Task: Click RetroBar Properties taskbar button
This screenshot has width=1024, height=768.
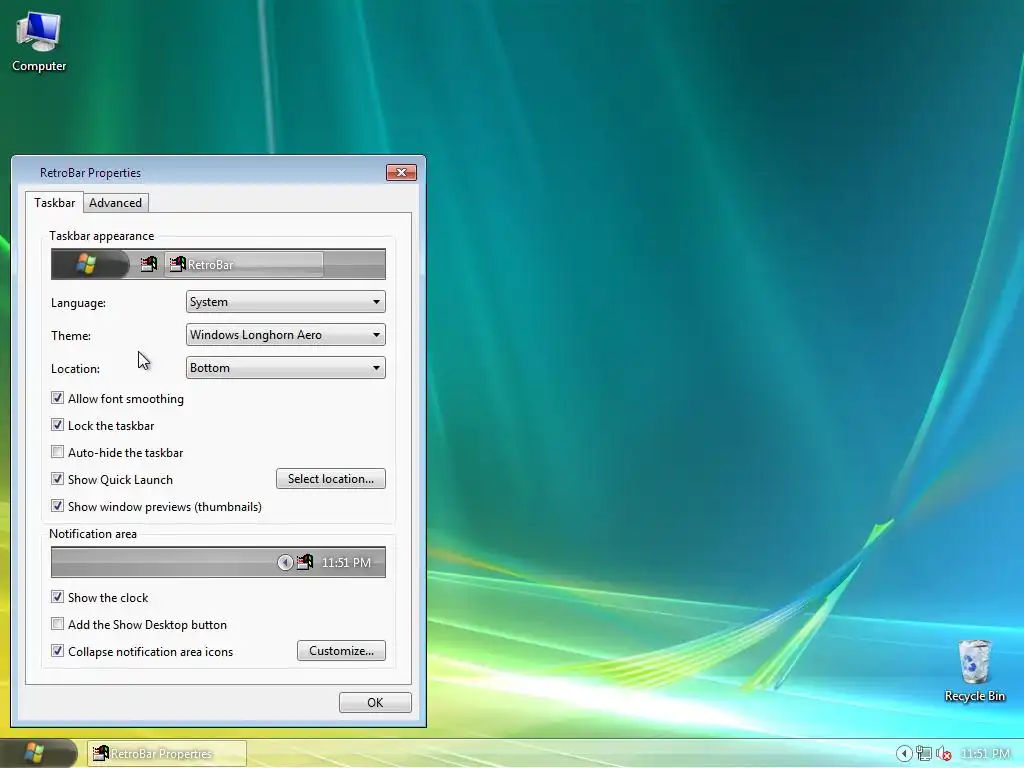Action: coord(167,754)
